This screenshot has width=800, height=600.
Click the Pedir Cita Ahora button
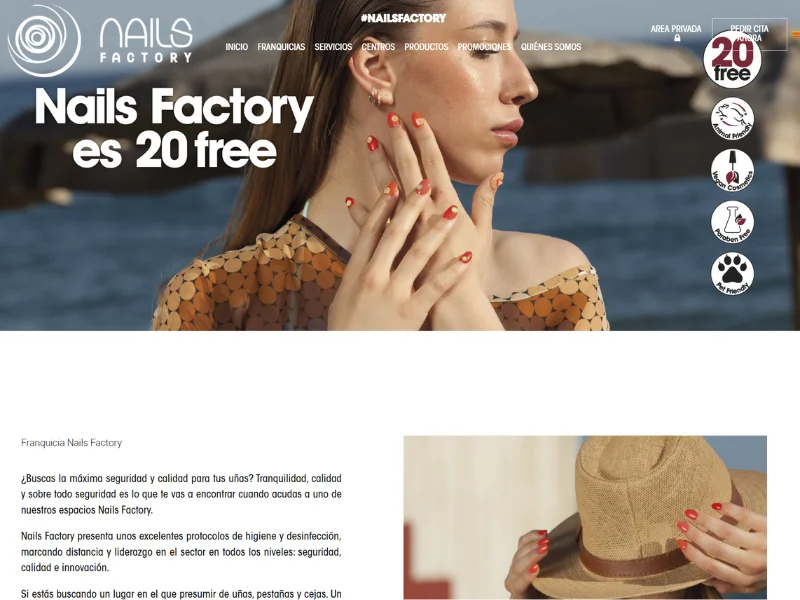(749, 34)
